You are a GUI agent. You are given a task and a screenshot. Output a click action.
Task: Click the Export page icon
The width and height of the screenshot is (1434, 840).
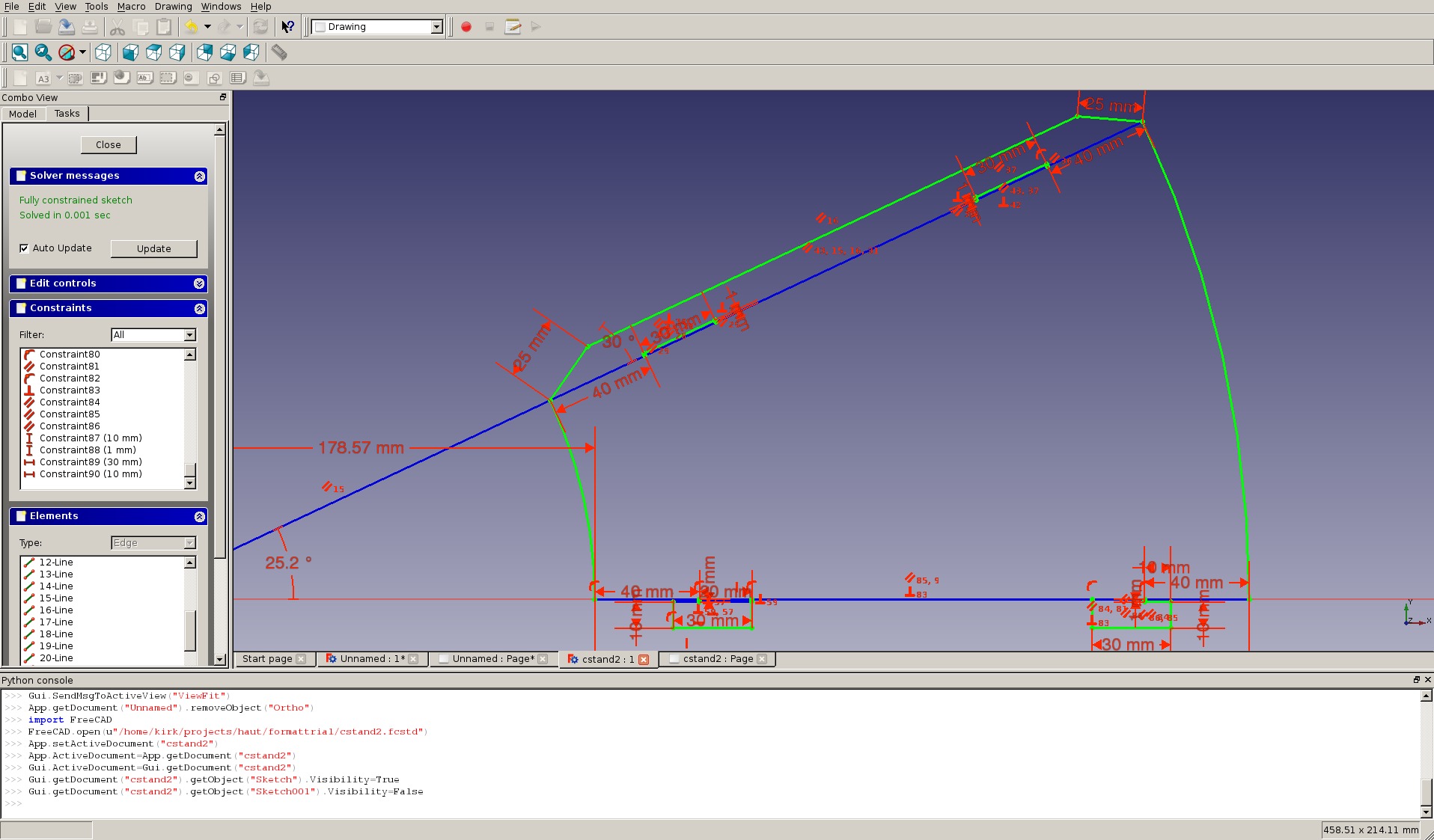point(260,78)
